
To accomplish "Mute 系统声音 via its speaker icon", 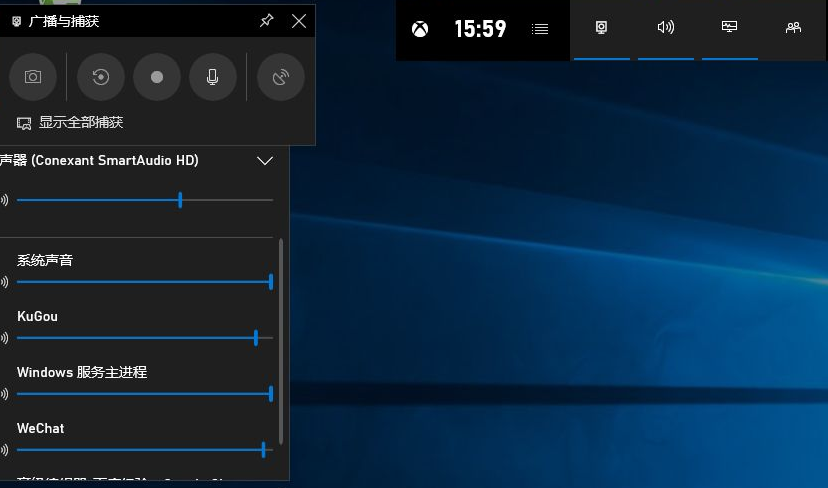I will coord(4,282).
